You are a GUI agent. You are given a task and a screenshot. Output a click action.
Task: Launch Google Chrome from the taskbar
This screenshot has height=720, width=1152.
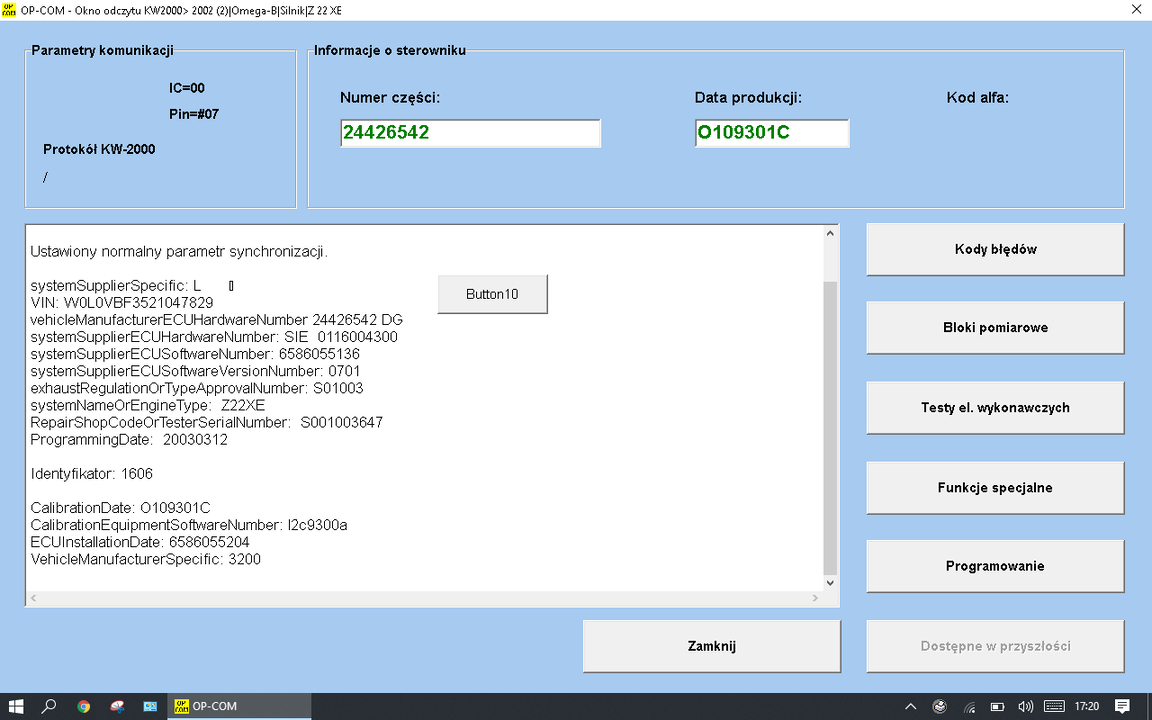pos(84,706)
